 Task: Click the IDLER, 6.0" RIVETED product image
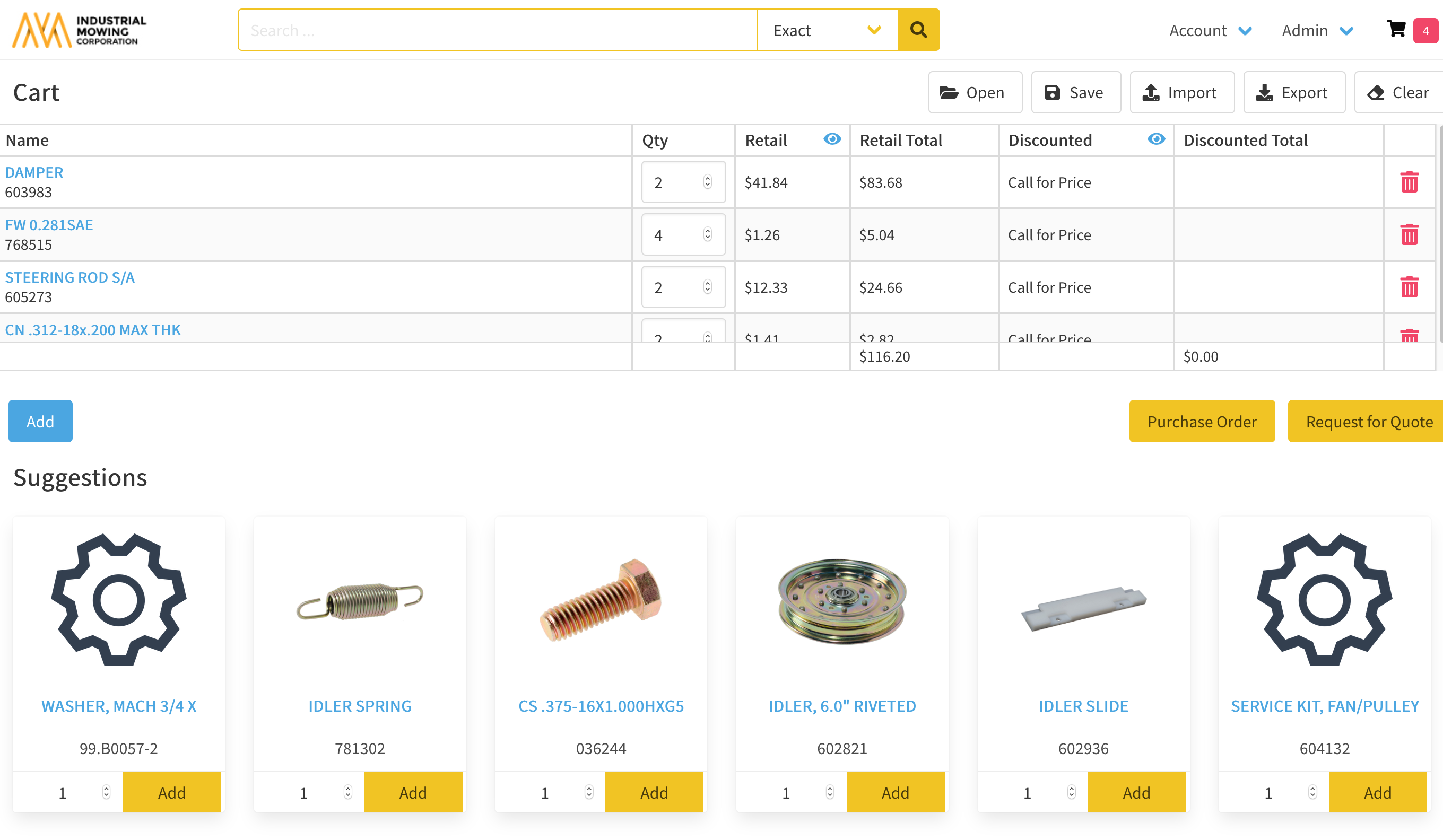pos(841,601)
